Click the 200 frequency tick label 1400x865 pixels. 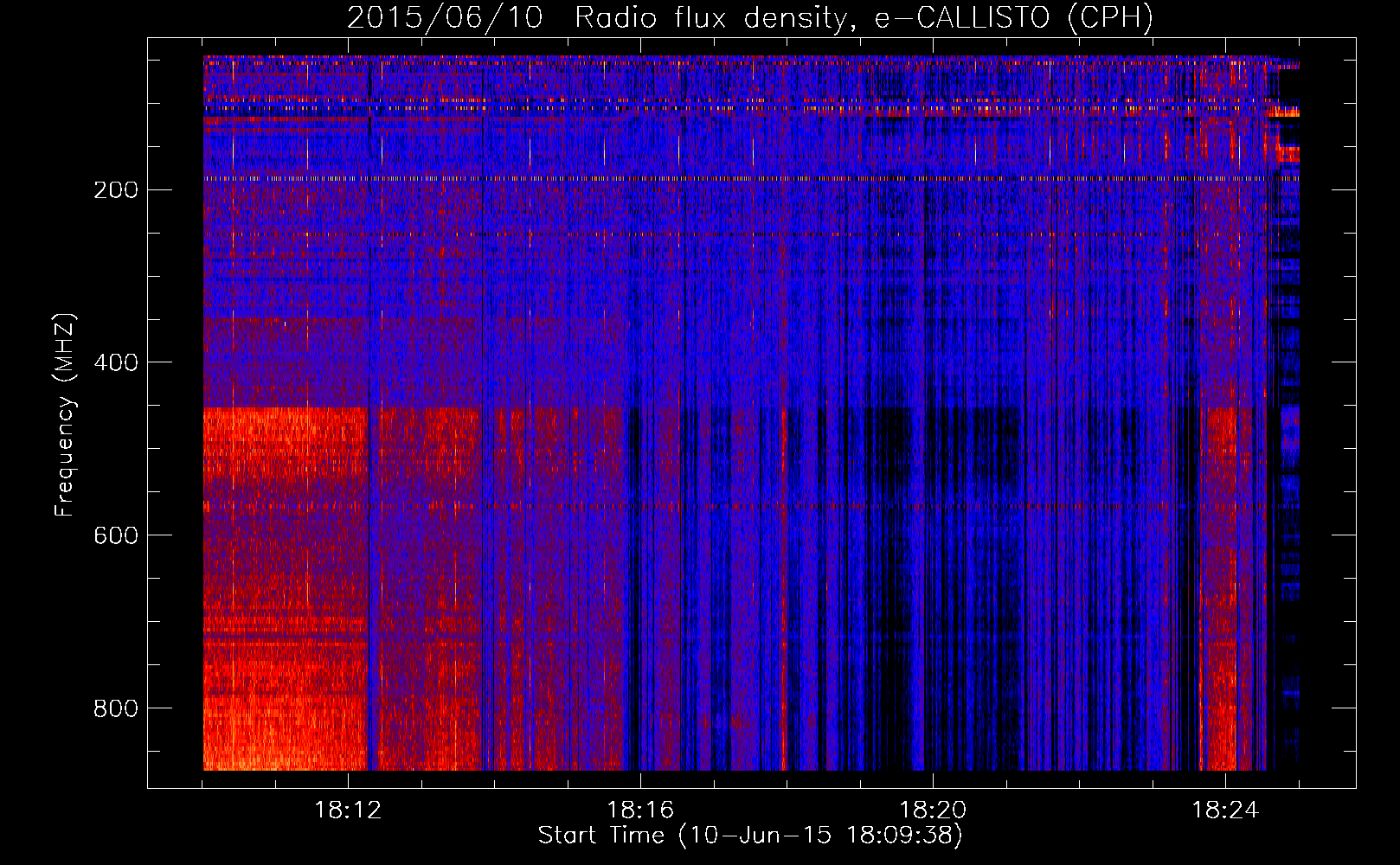coord(115,189)
